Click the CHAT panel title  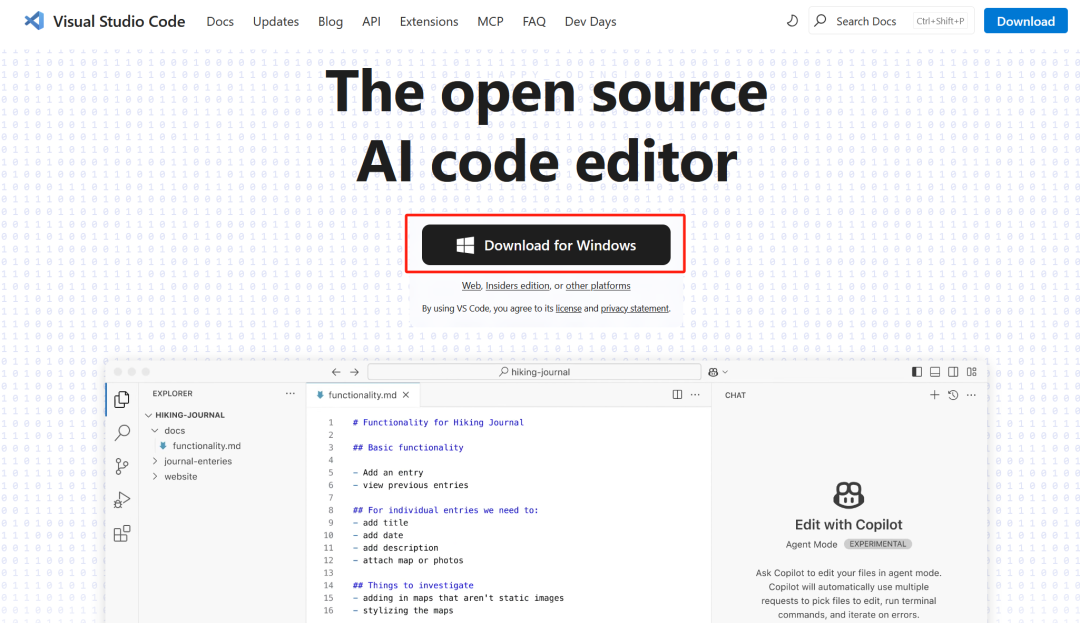click(x=735, y=395)
